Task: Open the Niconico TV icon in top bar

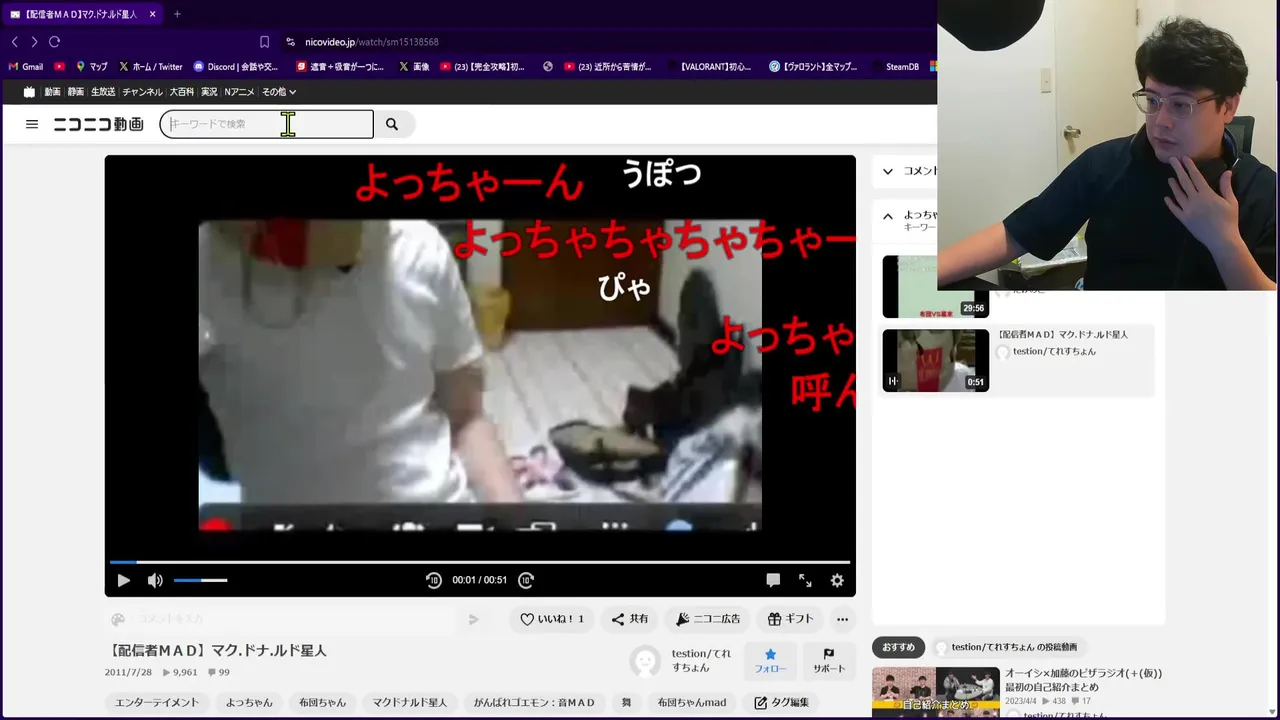Action: (x=29, y=92)
